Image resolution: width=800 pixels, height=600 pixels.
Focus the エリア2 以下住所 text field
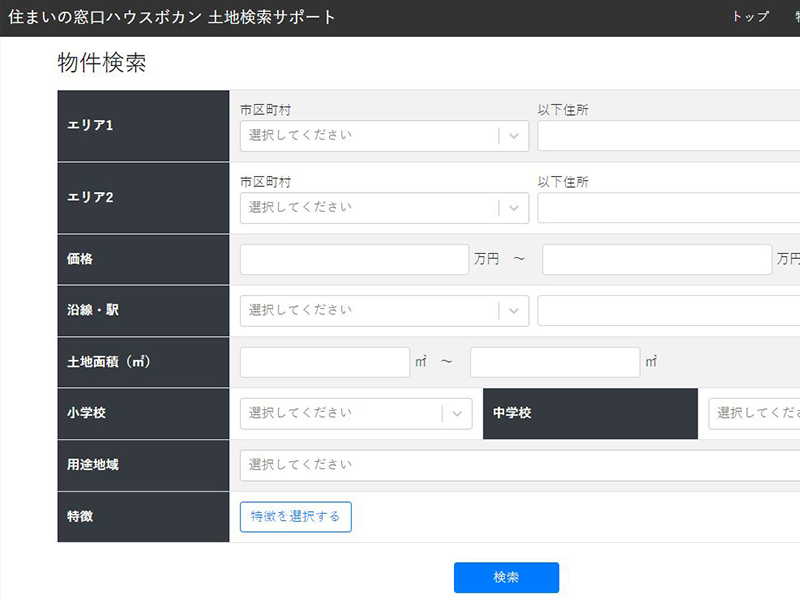pyautogui.click(x=668, y=208)
